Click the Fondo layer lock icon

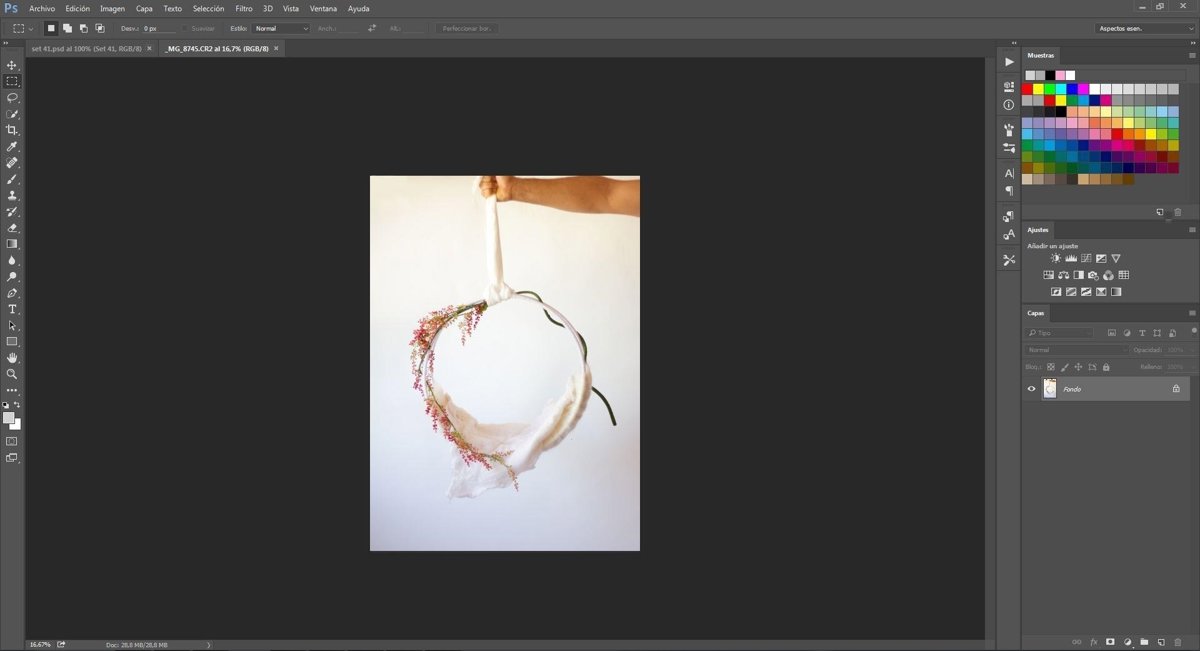click(1176, 389)
